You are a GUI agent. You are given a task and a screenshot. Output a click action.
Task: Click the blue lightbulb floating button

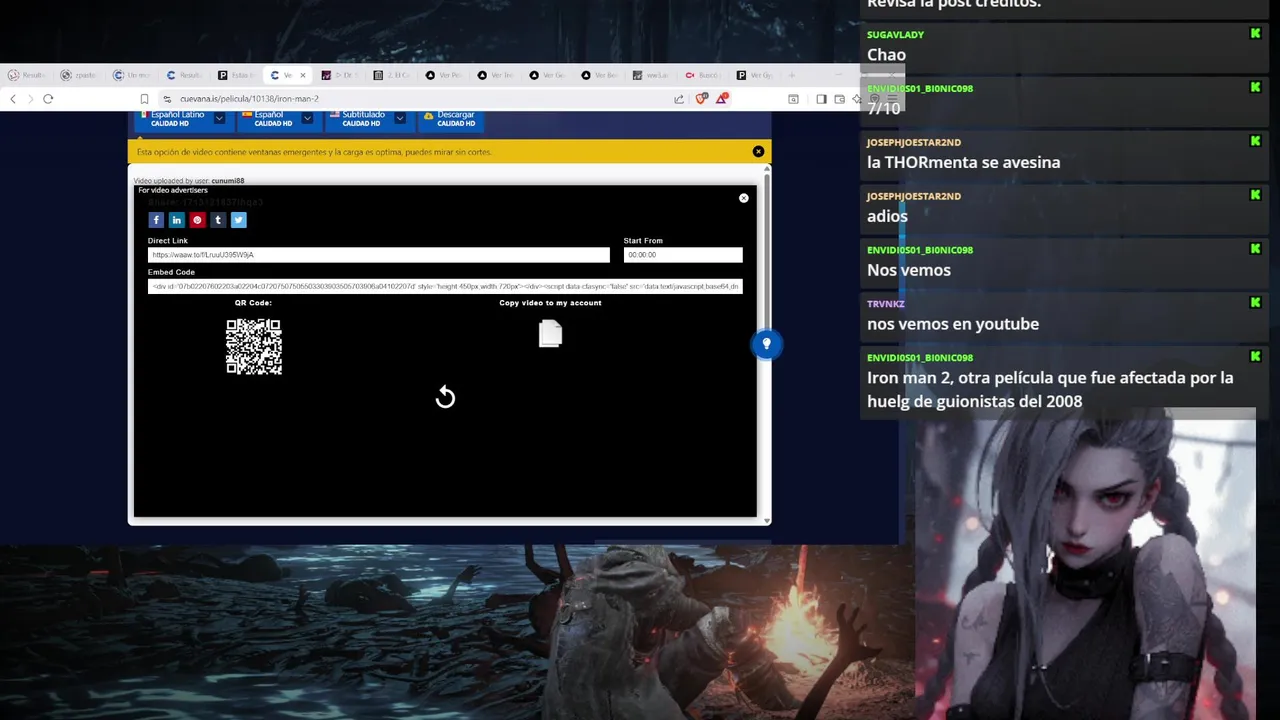pyautogui.click(x=766, y=344)
